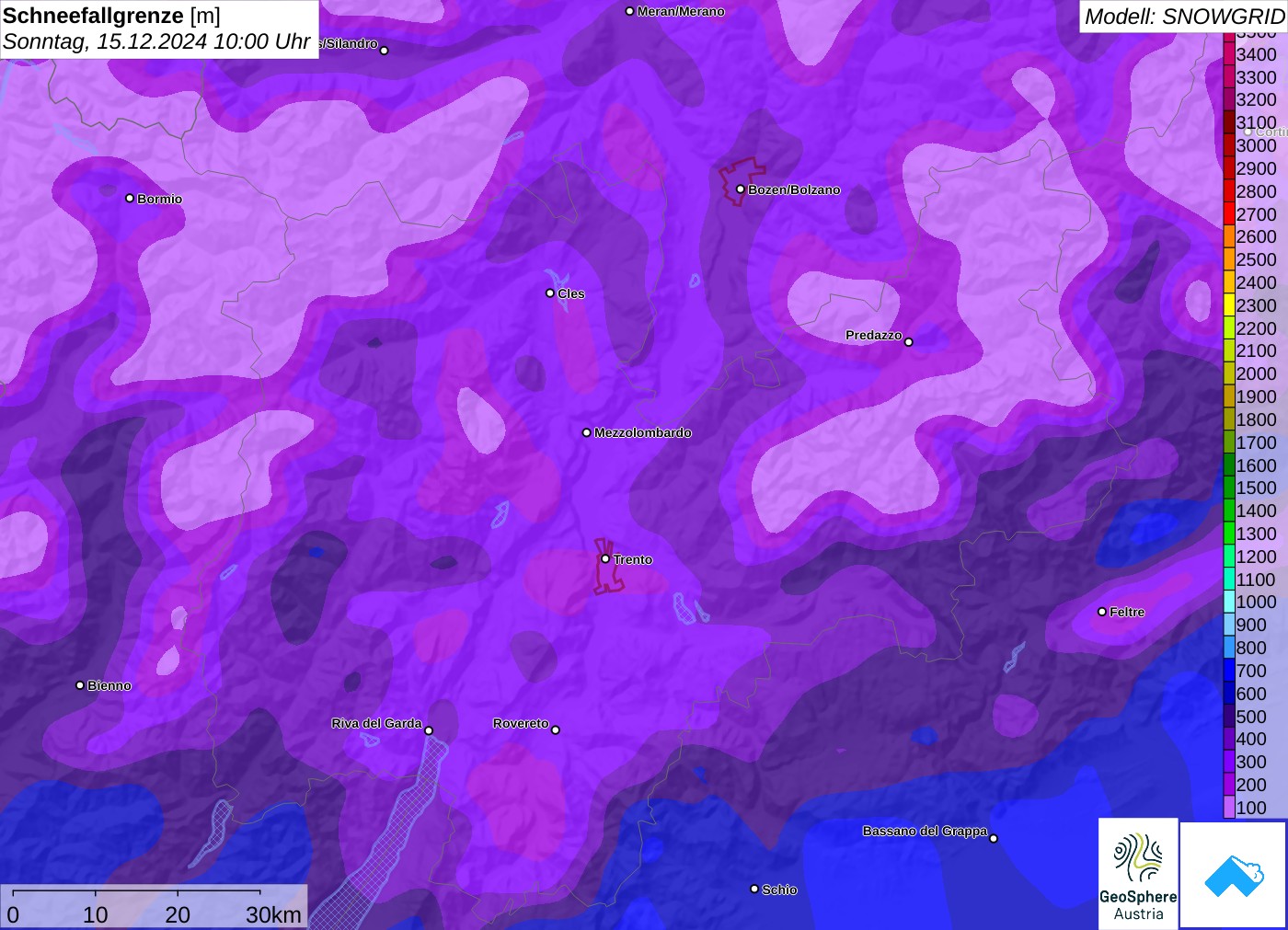The height and width of the screenshot is (930, 1288).
Task: Click the Bassano del Grappa marker dot
Action: (x=994, y=838)
